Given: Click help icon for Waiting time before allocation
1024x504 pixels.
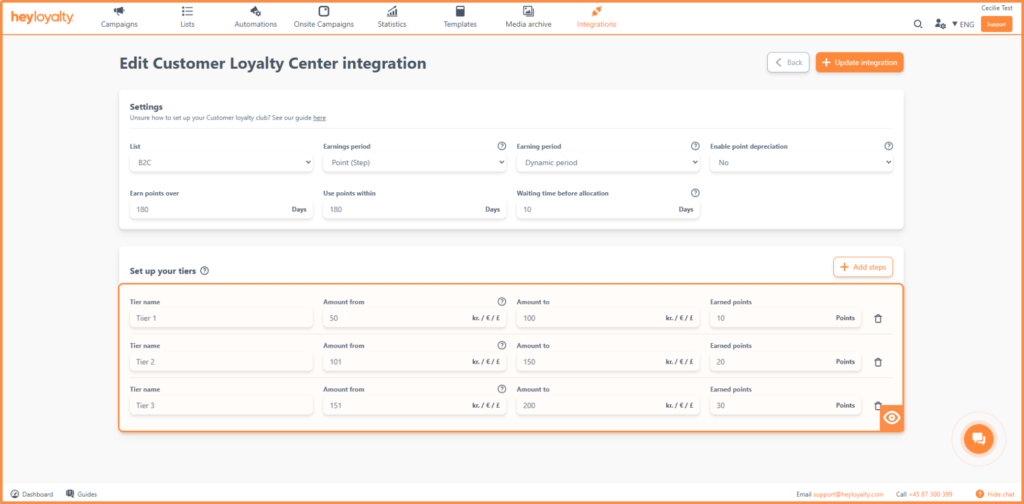Looking at the screenshot, I should tap(695, 193).
